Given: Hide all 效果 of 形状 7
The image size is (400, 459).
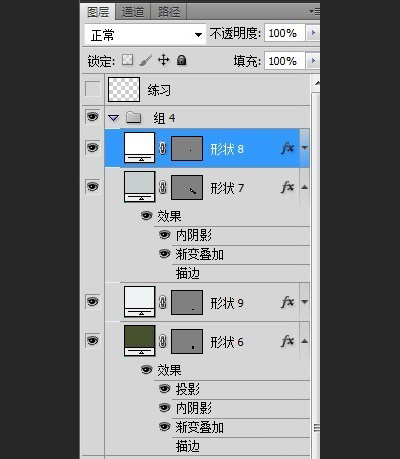Looking at the screenshot, I should click(x=146, y=216).
